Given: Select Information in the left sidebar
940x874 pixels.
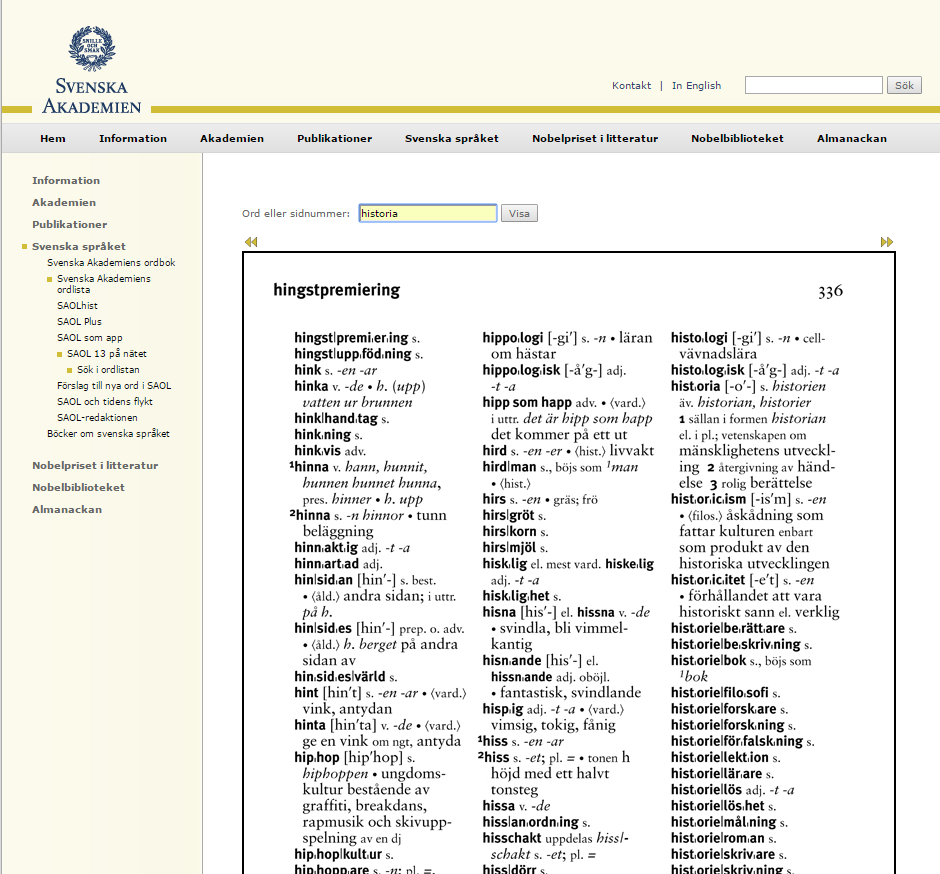Looking at the screenshot, I should [66, 180].
